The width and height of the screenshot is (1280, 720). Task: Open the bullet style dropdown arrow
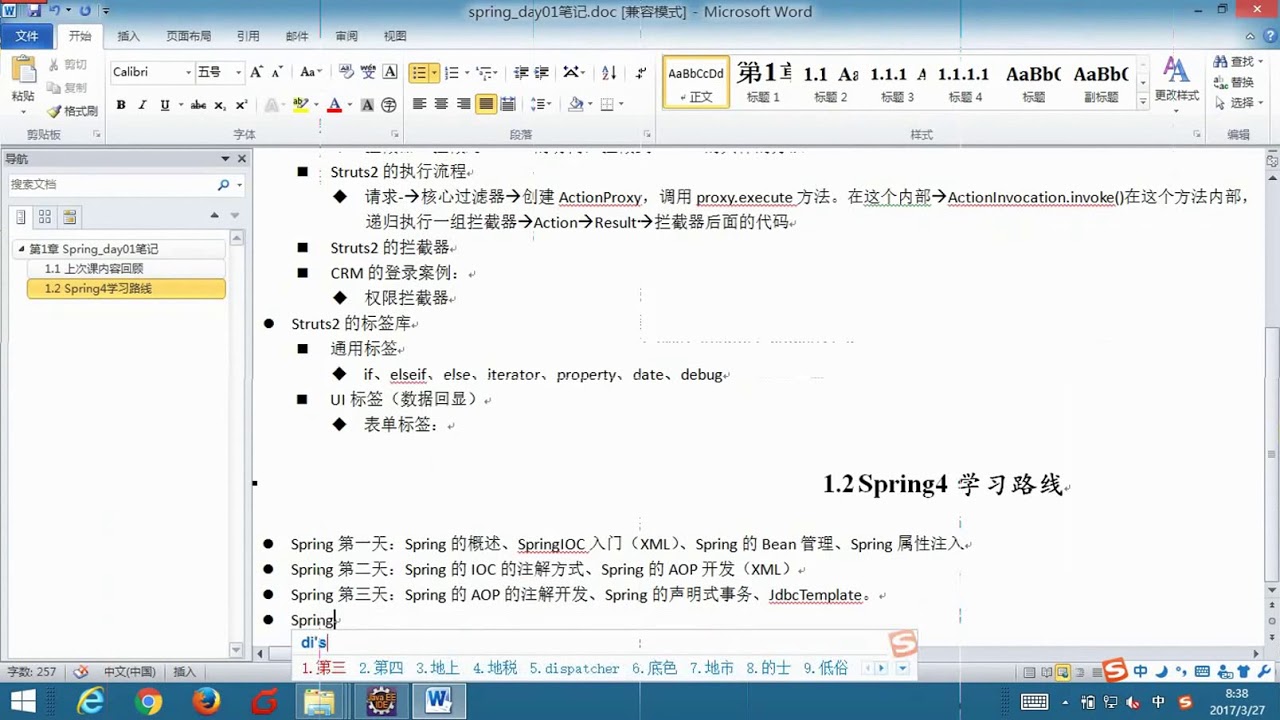pos(434,73)
